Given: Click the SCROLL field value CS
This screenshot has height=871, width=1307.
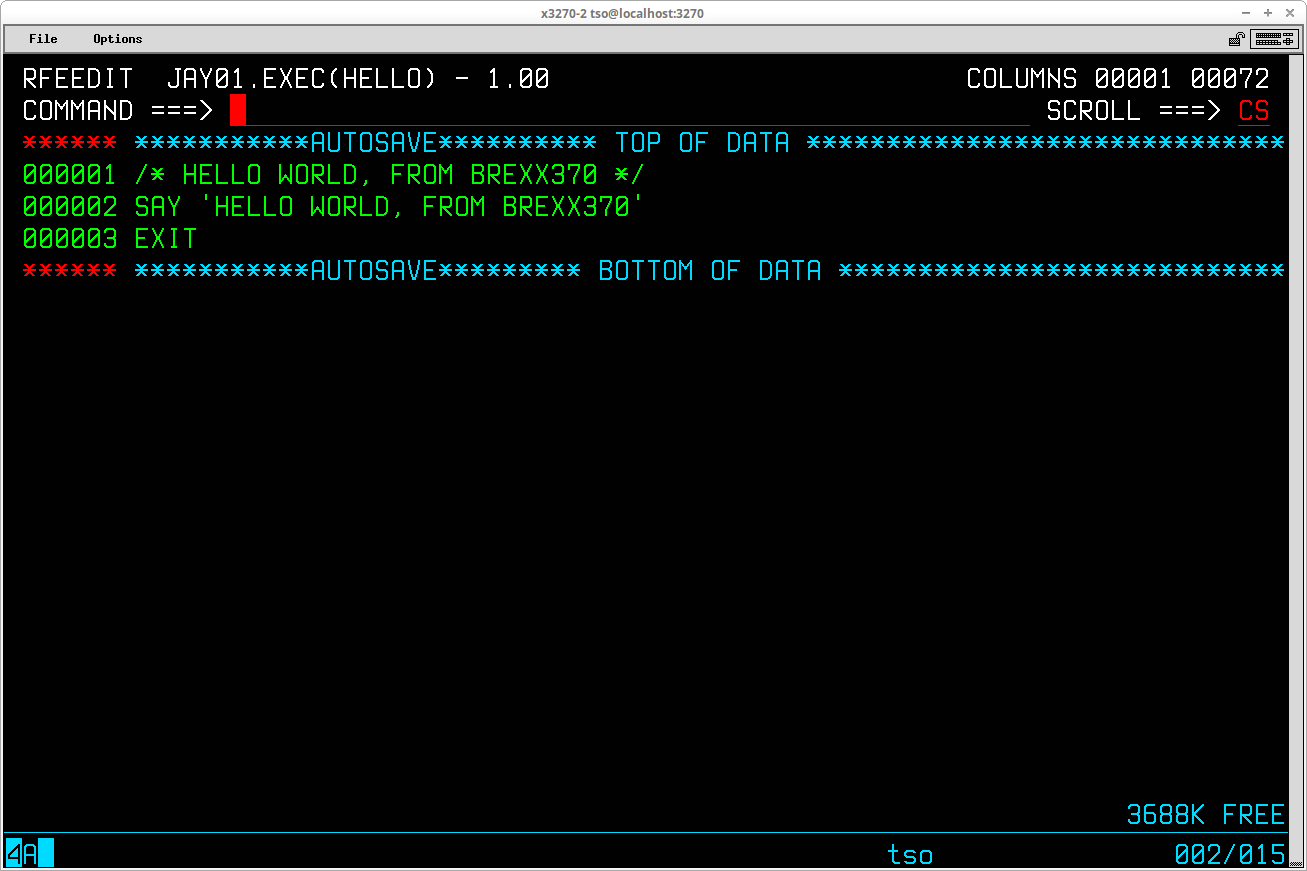Looking at the screenshot, I should point(1254,110).
